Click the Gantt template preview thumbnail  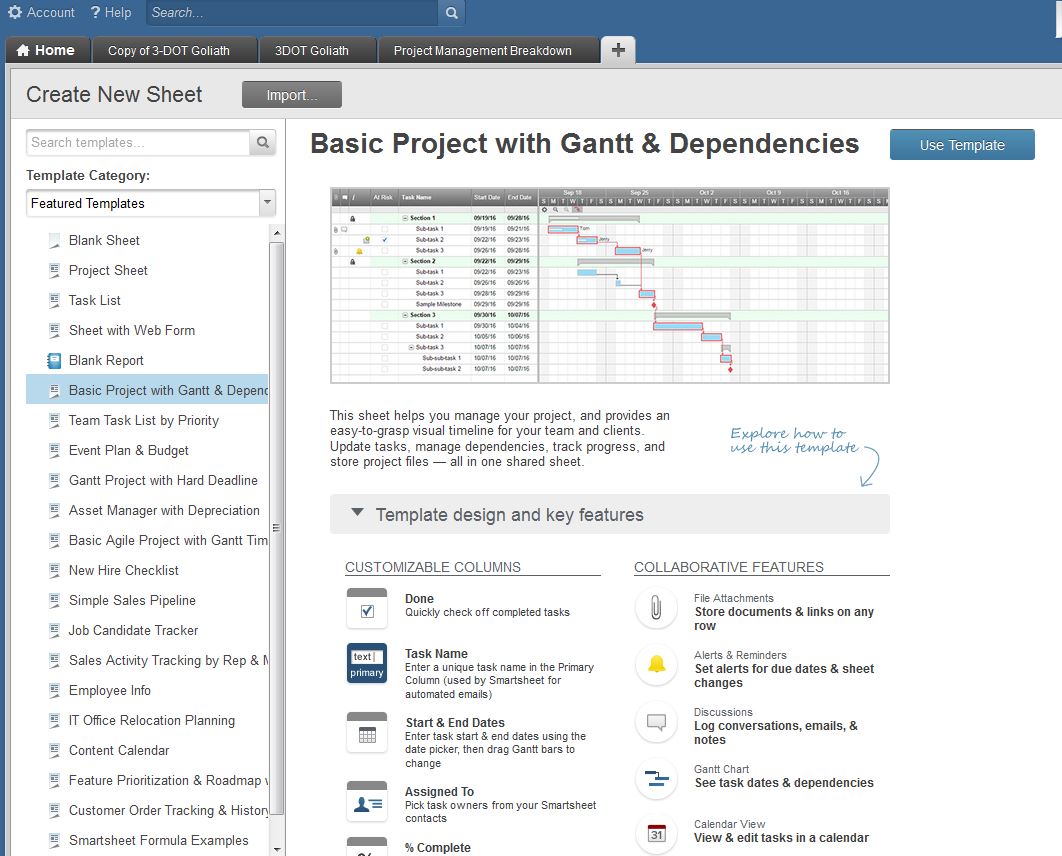[610, 285]
